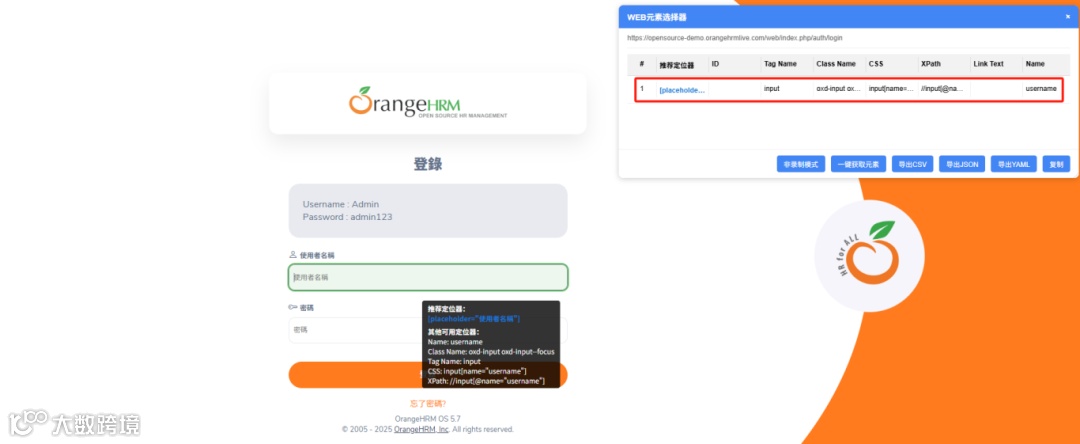Image resolution: width=1080 pixels, height=444 pixels.
Task: Select the '//input[@na...' XPath cell
Action: (x=942, y=89)
